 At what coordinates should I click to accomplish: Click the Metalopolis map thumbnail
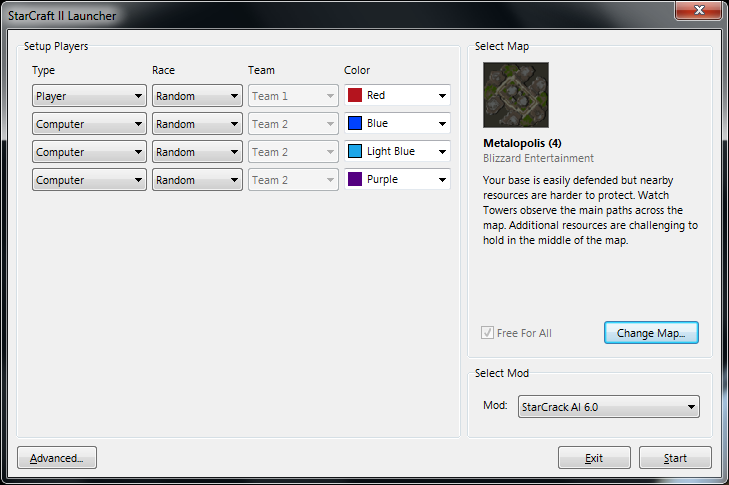click(x=516, y=95)
